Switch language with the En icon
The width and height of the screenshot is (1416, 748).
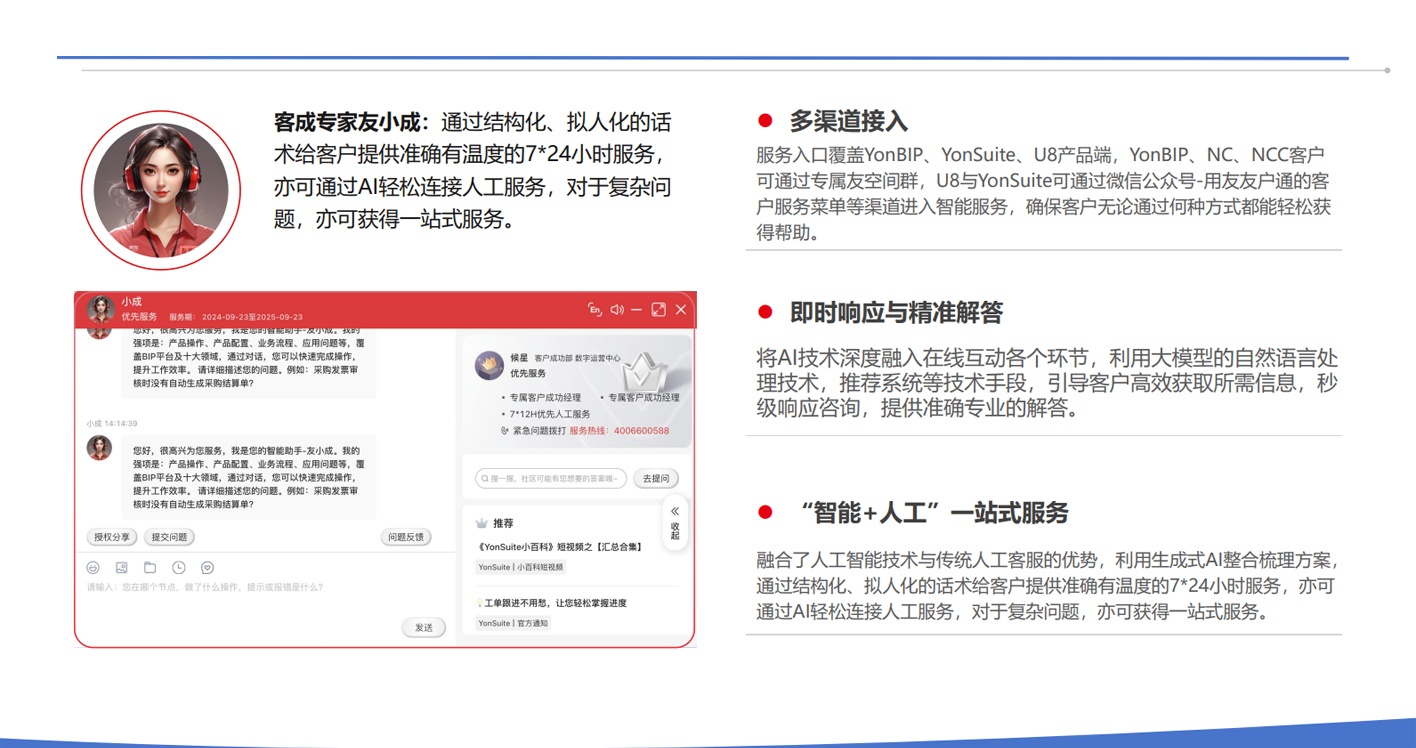pyautogui.click(x=595, y=310)
